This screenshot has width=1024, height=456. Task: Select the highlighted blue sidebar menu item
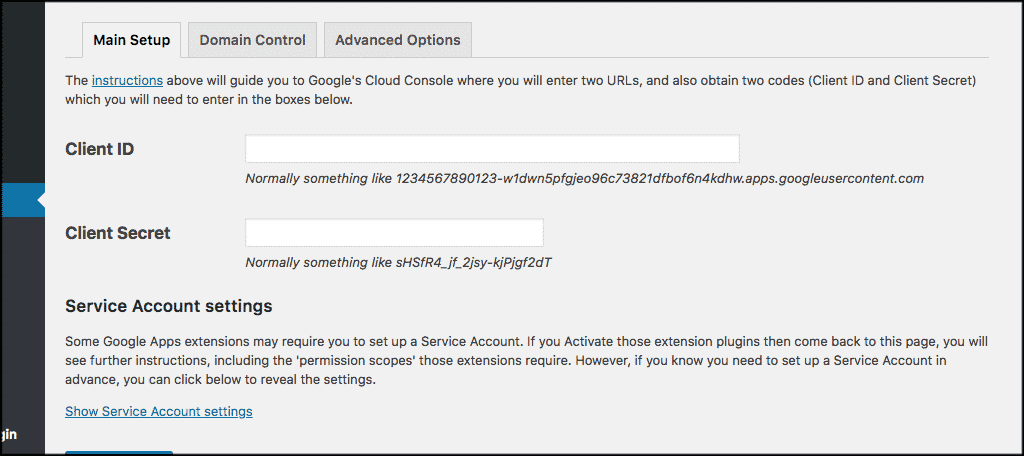[22, 200]
